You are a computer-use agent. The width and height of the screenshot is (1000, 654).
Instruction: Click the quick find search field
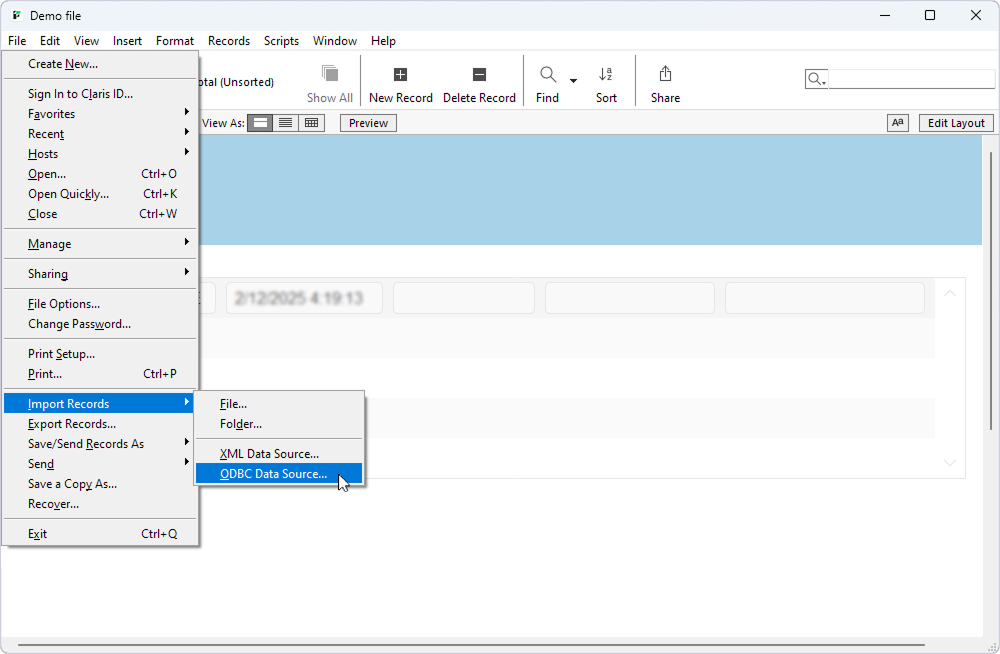click(x=911, y=79)
